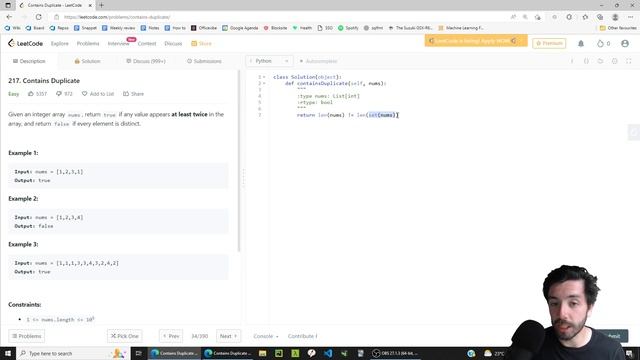Click the weather temperature tray item

coord(494,353)
